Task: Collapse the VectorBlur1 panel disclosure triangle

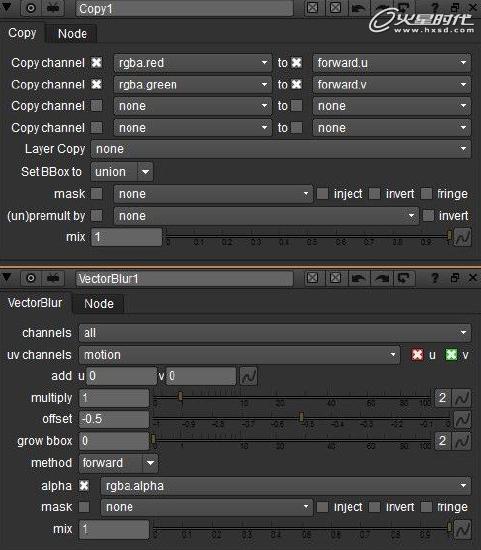Action: coord(7,278)
